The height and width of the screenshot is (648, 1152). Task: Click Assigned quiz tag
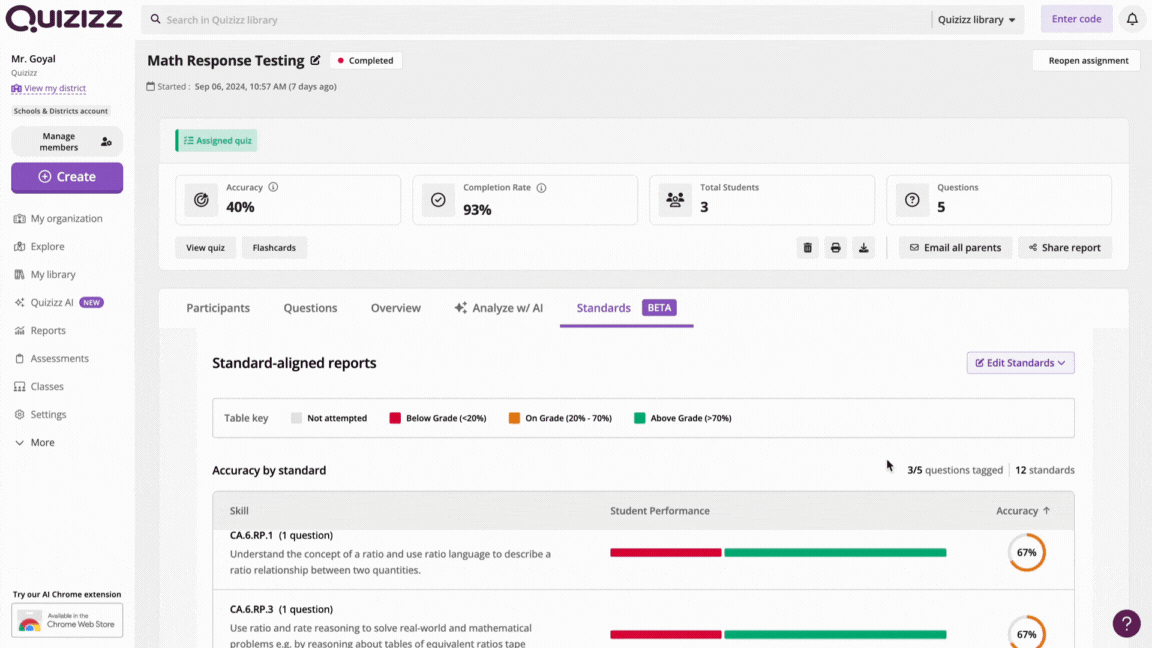tap(217, 140)
